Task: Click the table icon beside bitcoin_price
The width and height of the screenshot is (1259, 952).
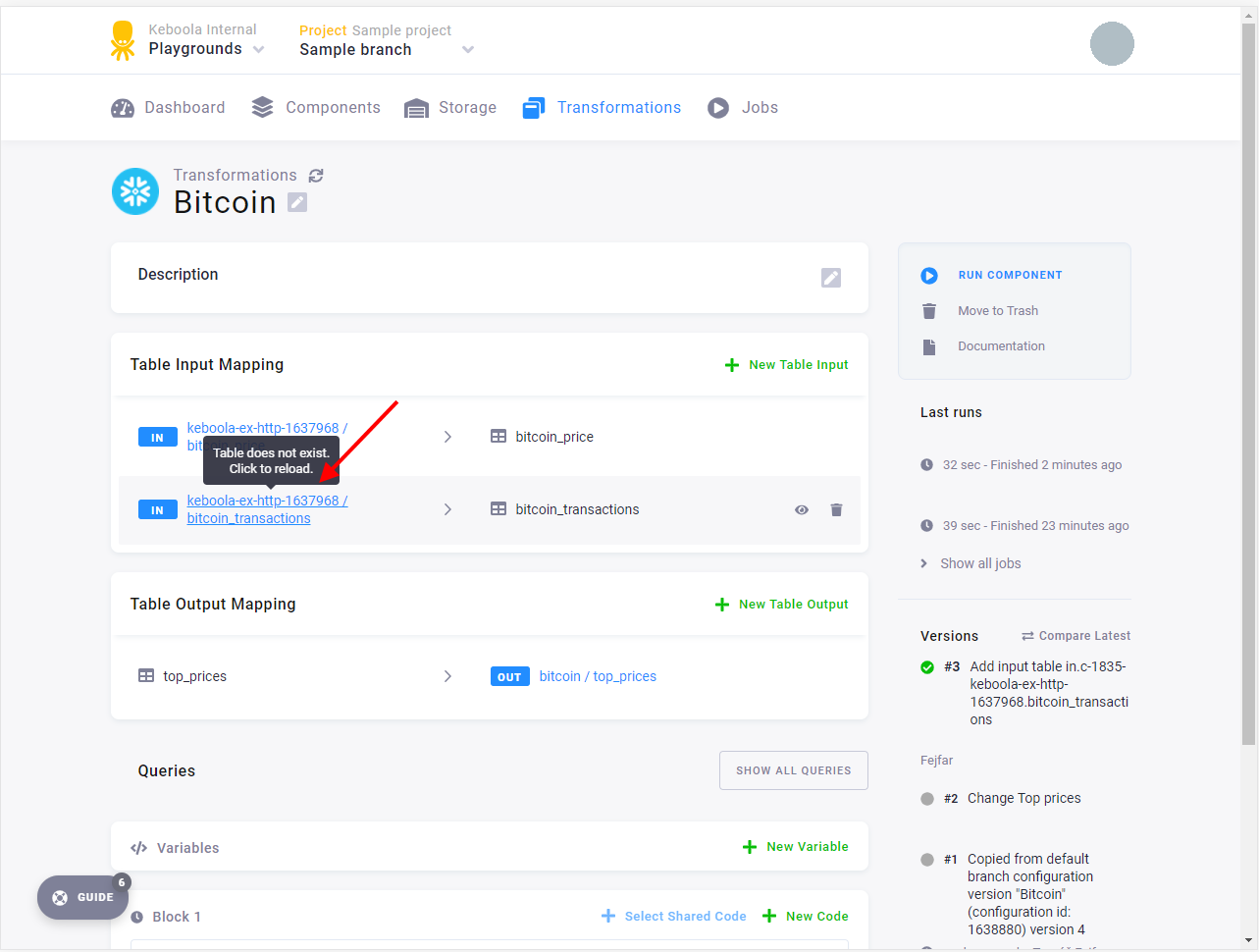Action: pos(498,437)
